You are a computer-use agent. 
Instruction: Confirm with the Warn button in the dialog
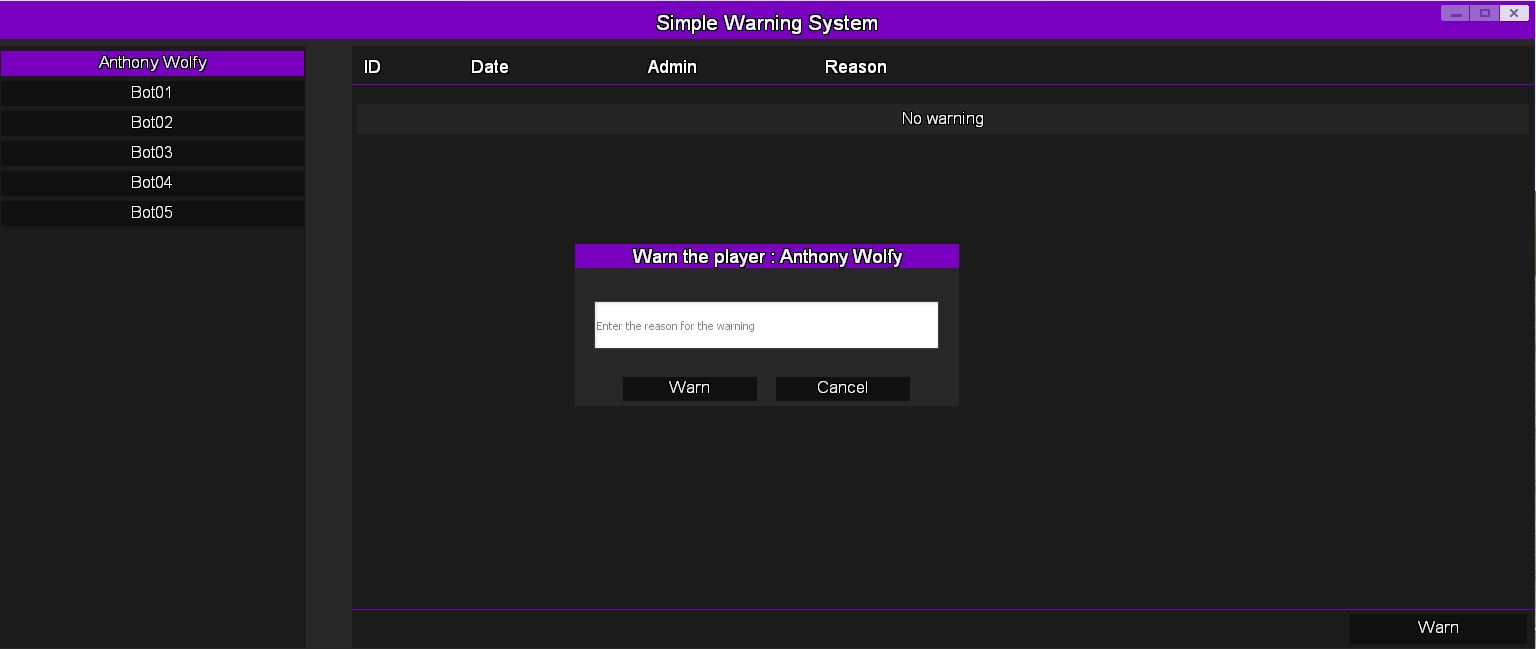coord(689,388)
